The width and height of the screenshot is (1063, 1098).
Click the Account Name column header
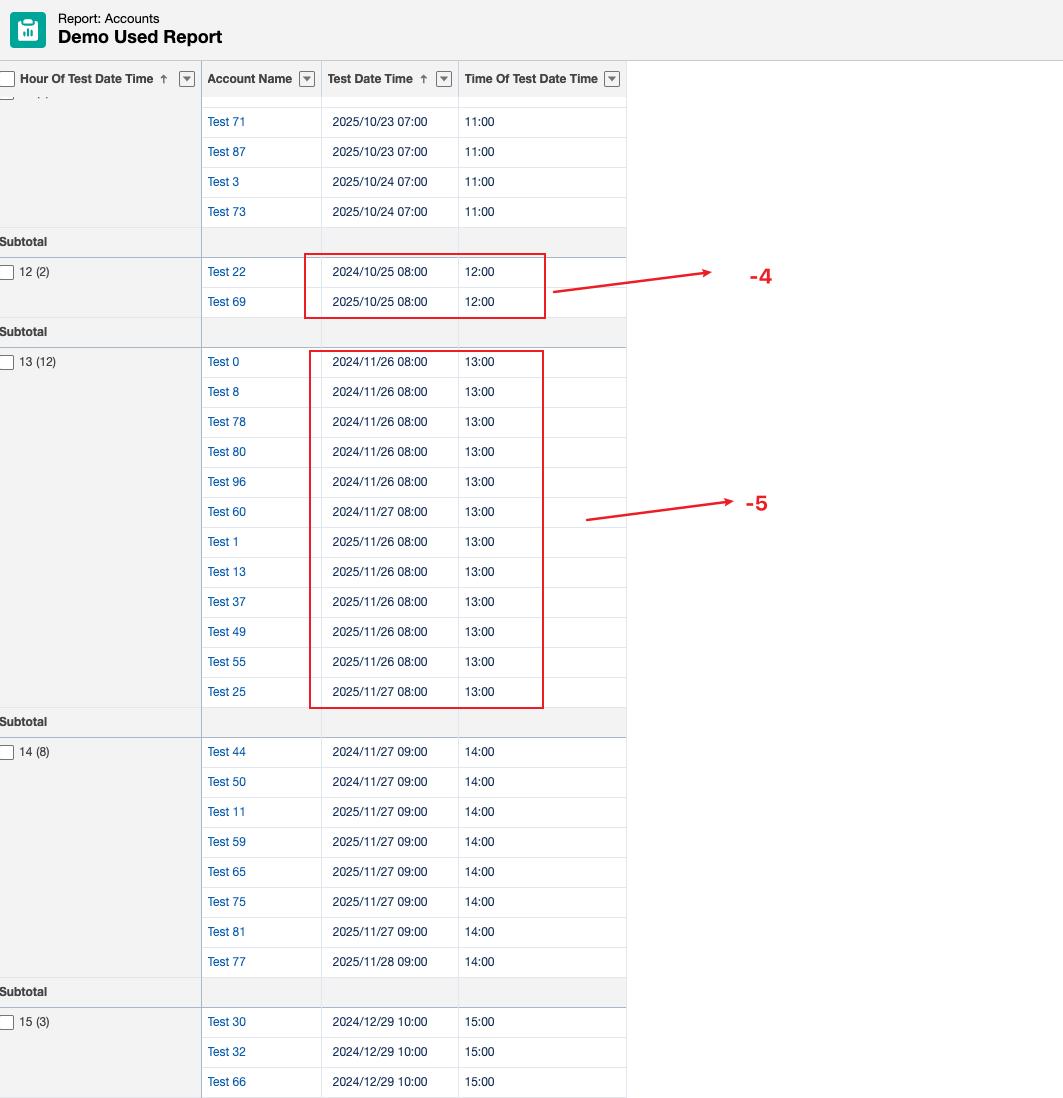[x=249, y=79]
